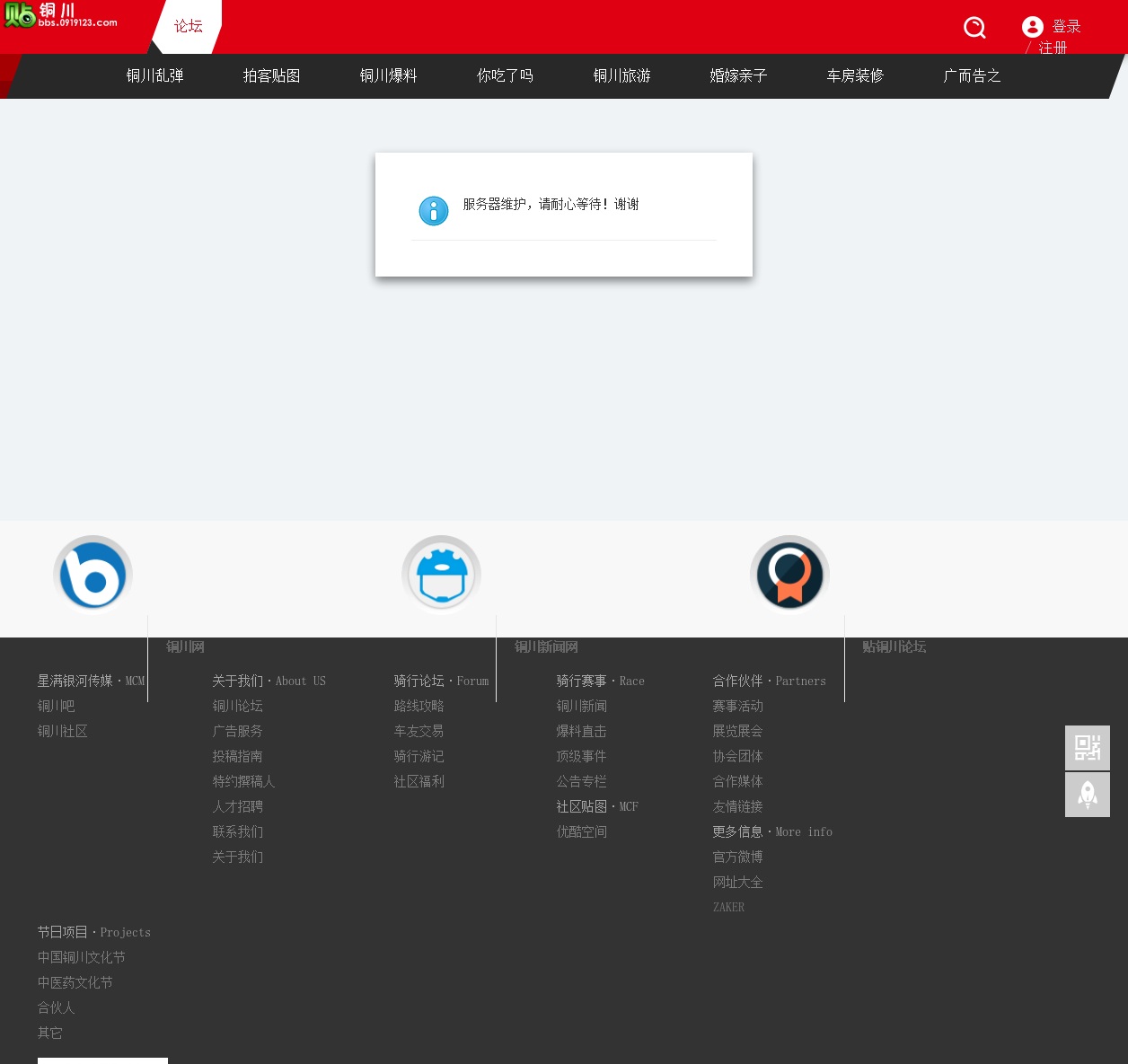Click the blue info icon in message box
Image resolution: width=1128 pixels, height=1064 pixels.
point(434,211)
